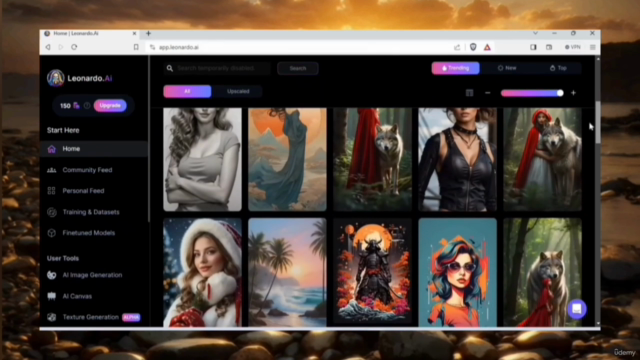Select the Home | Leonardo.Ai tab

[91, 33]
